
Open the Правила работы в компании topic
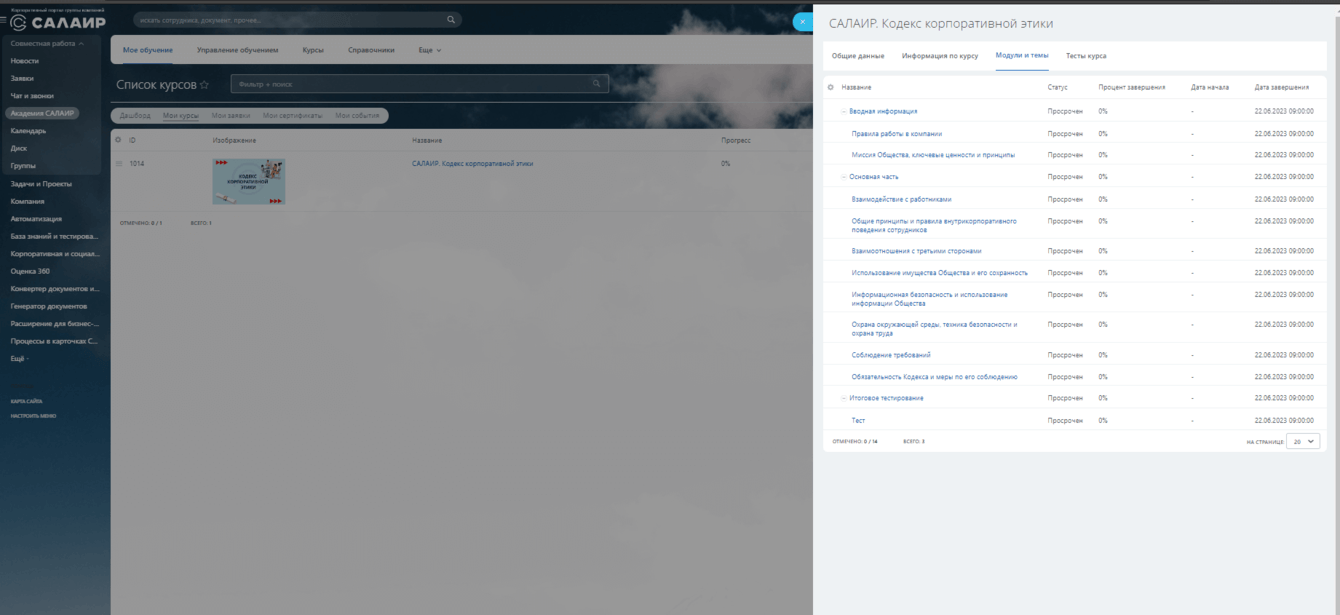click(x=897, y=133)
